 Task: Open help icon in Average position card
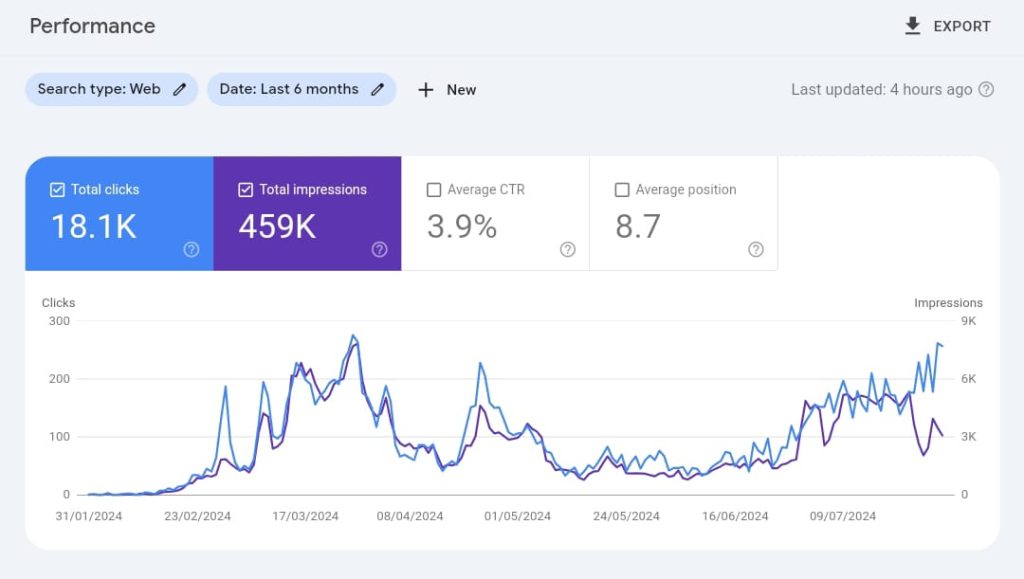(x=755, y=250)
